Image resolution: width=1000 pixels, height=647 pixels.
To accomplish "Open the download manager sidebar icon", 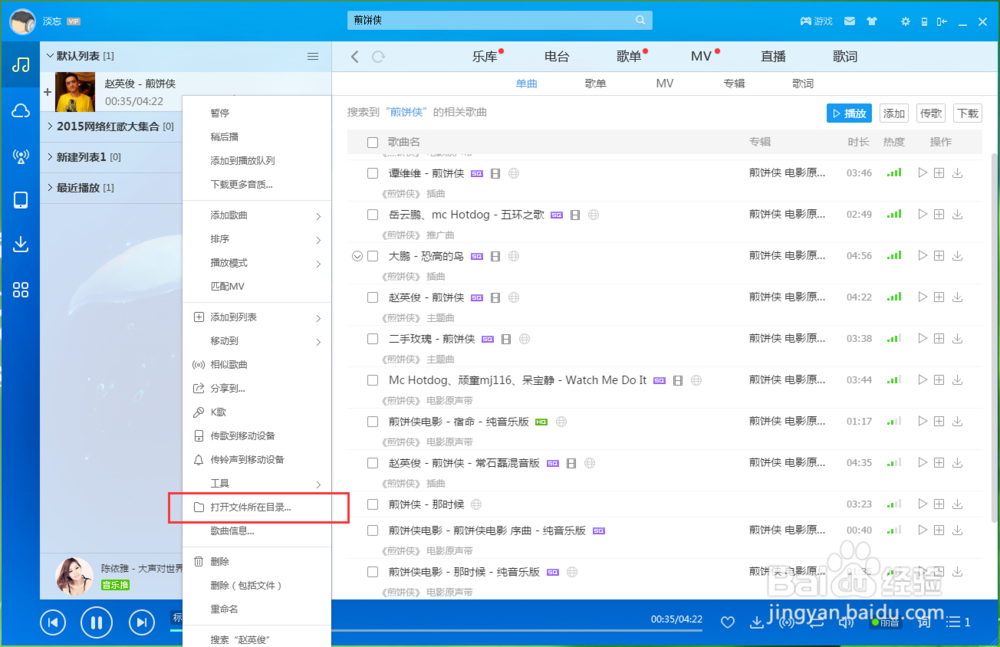I will (x=20, y=244).
